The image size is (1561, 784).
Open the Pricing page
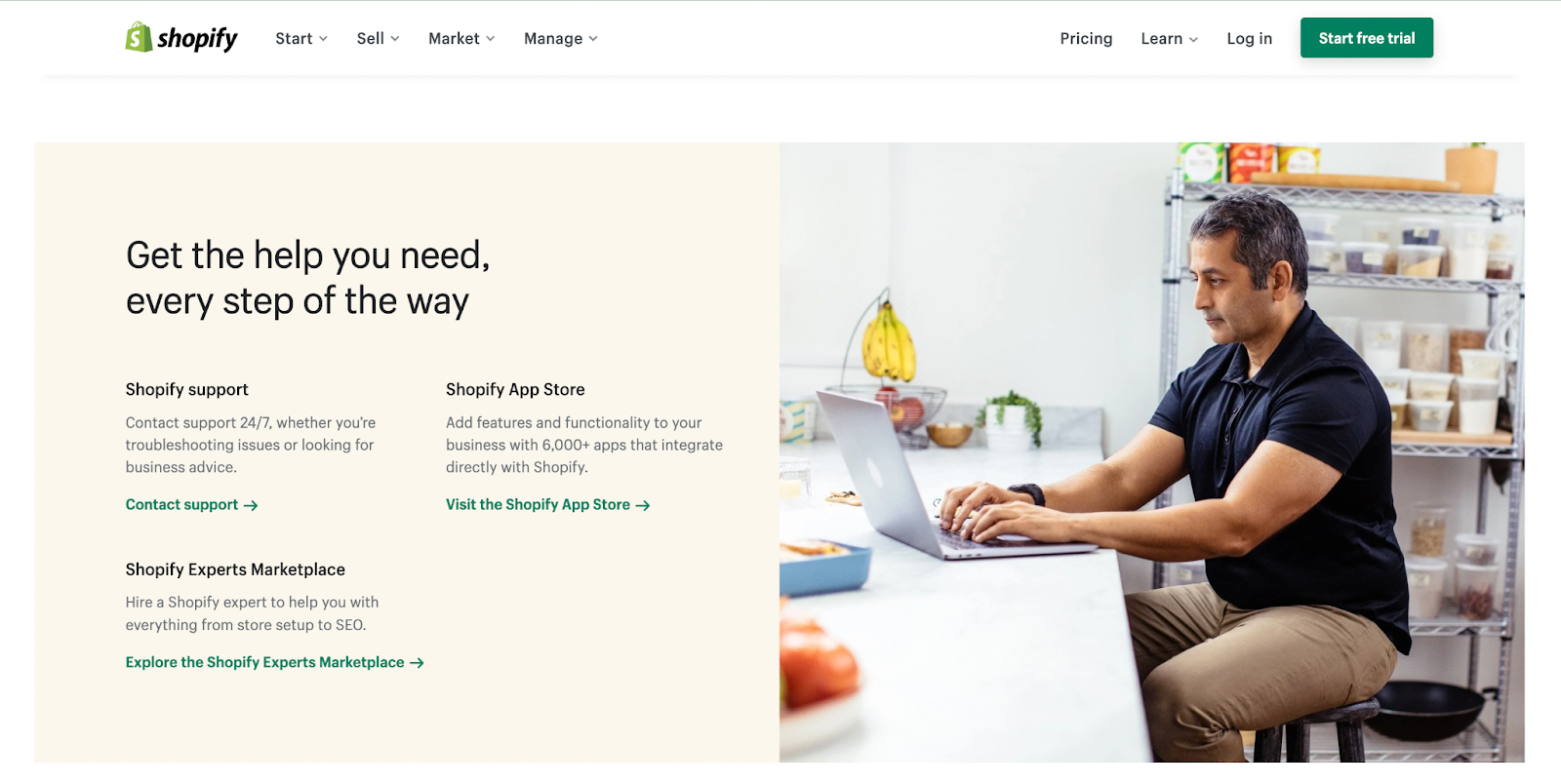point(1086,38)
